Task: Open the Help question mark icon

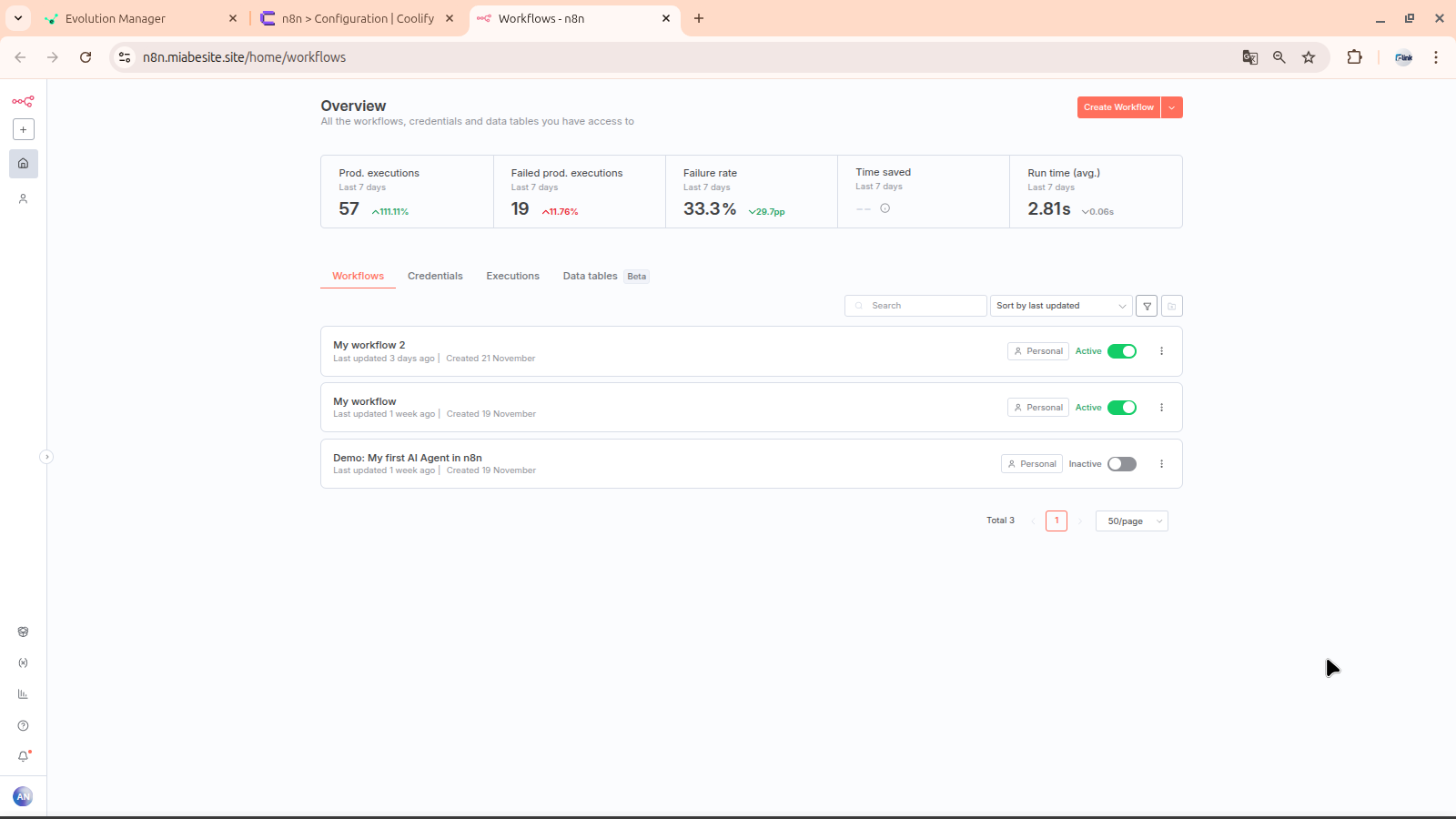Action: tap(23, 725)
